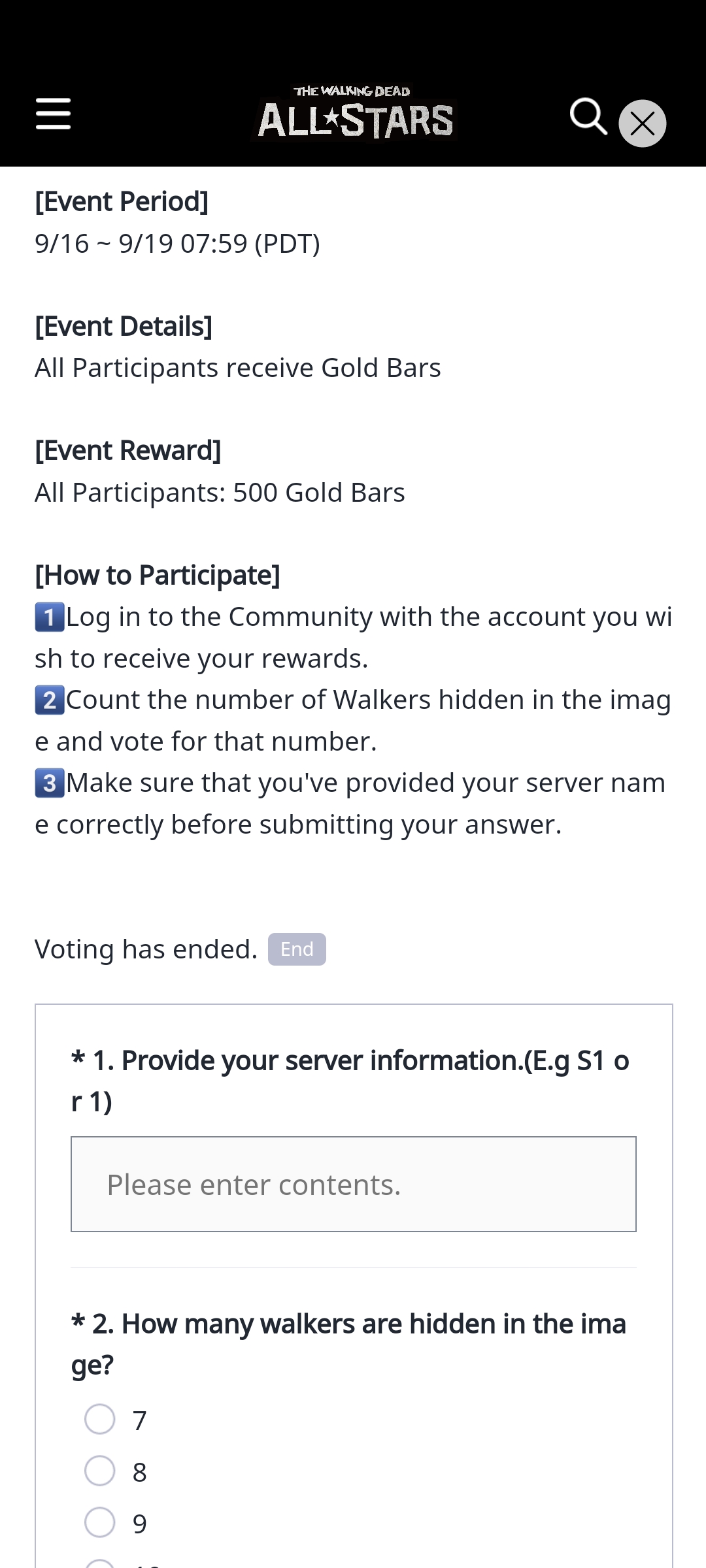Click the blue number 1 step icon
Screen dimensions: 706x1568
tap(50, 617)
